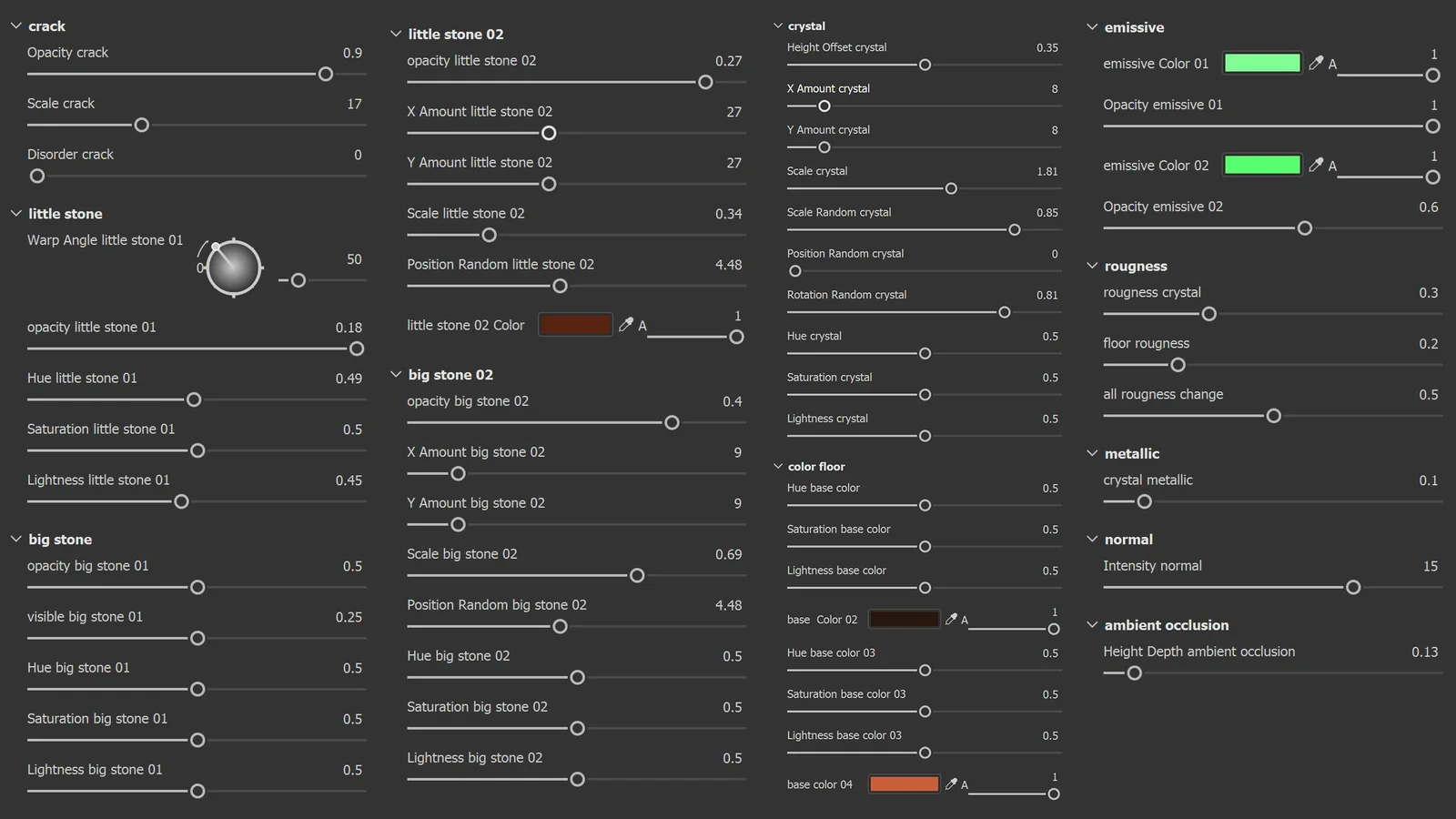
Task: Click the metallic section header
Action: [1130, 452]
